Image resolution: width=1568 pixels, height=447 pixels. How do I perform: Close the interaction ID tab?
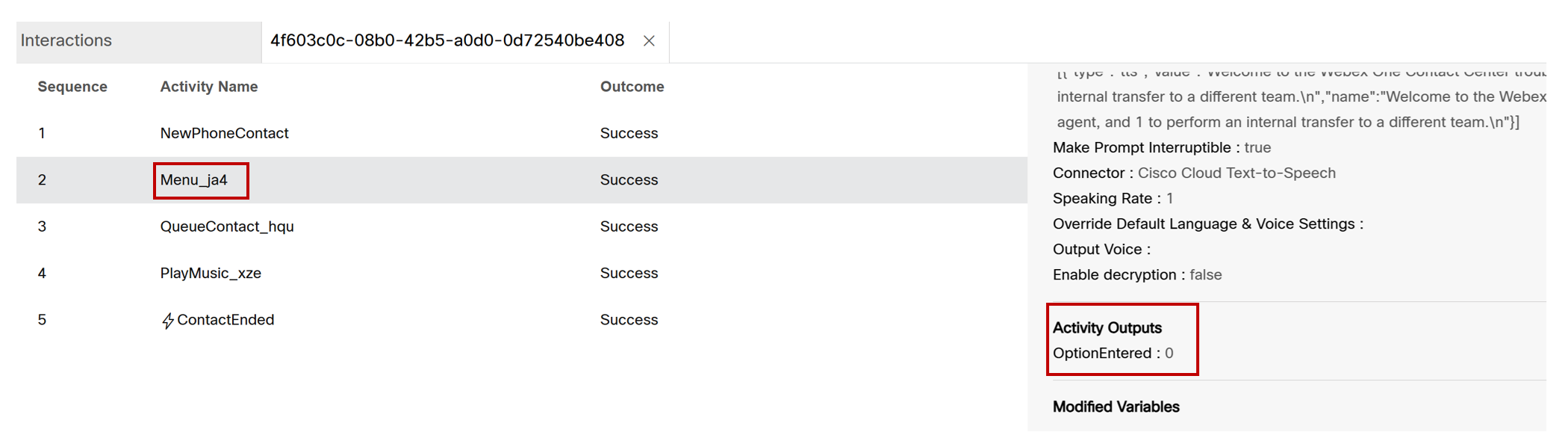649,41
